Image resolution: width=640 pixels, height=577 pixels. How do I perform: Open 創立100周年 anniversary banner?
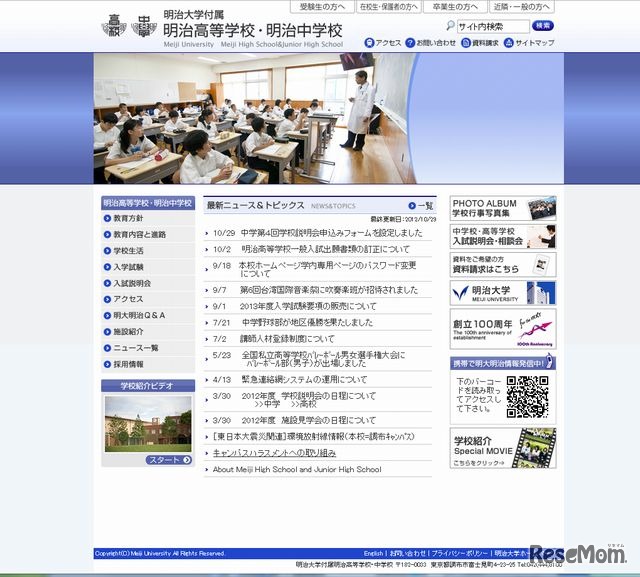[503, 329]
